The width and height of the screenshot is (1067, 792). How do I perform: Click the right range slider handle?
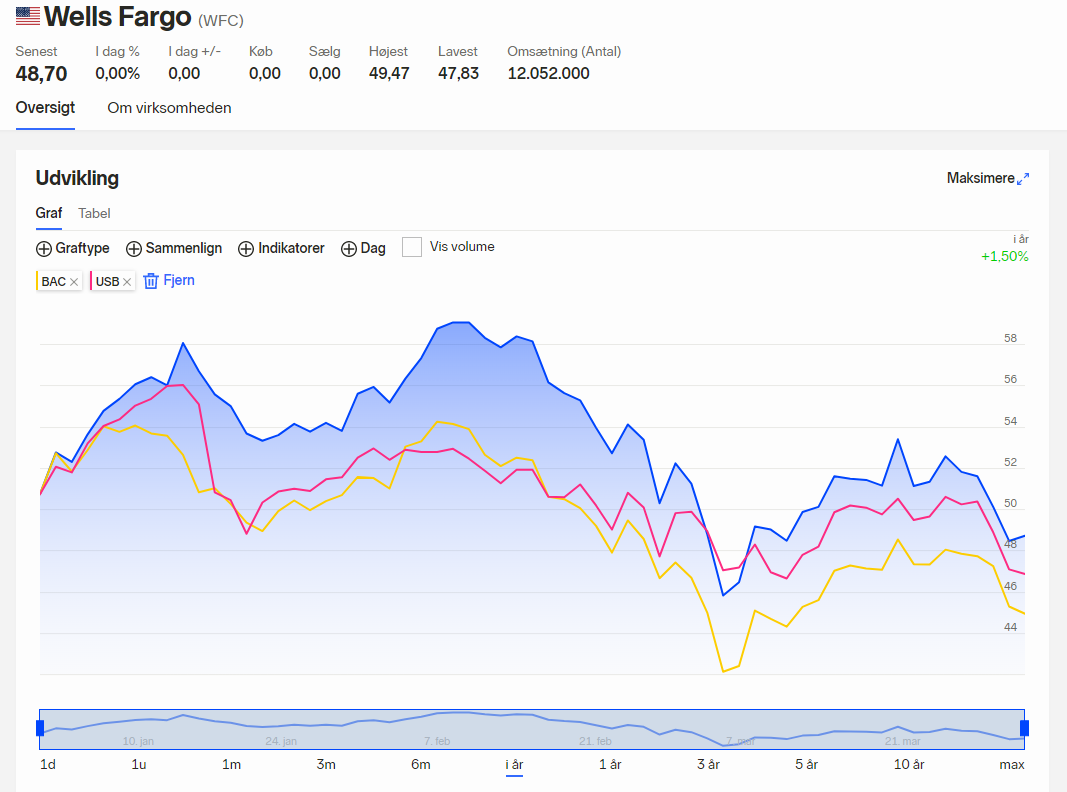1024,728
